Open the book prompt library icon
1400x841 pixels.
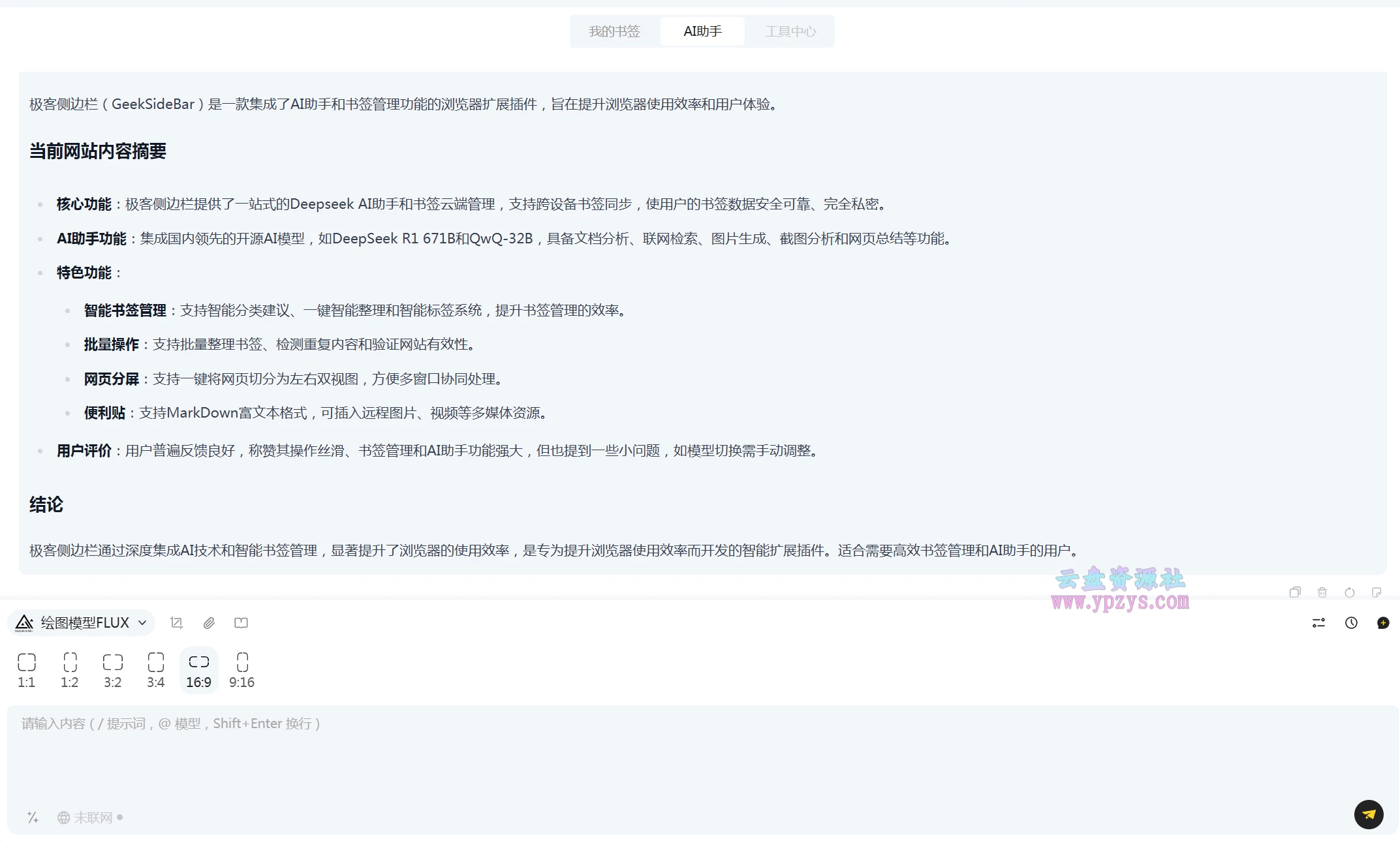pyautogui.click(x=241, y=623)
